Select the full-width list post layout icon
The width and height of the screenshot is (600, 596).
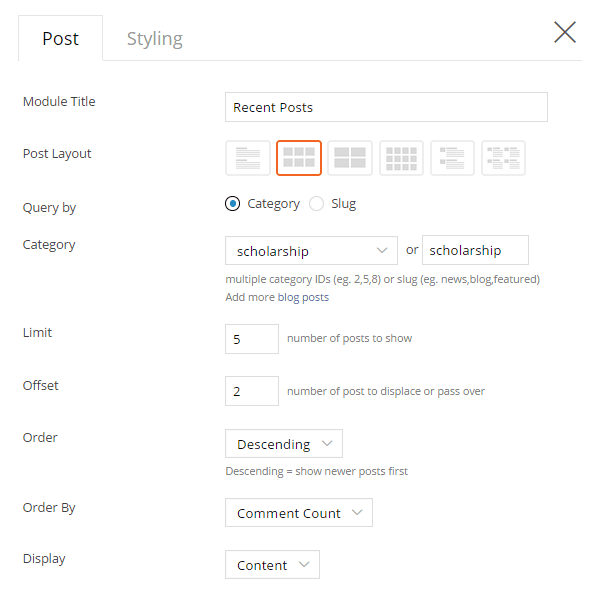tap(248, 158)
